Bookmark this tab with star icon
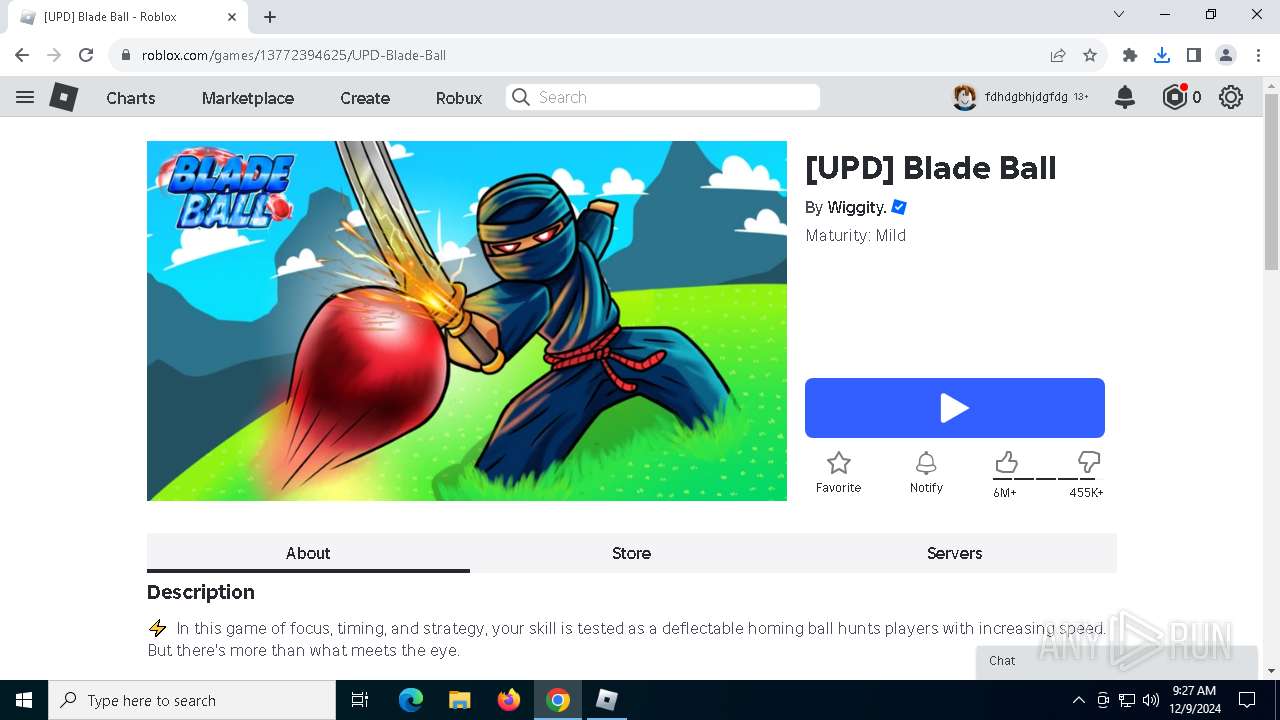The image size is (1280, 720). 1090,55
